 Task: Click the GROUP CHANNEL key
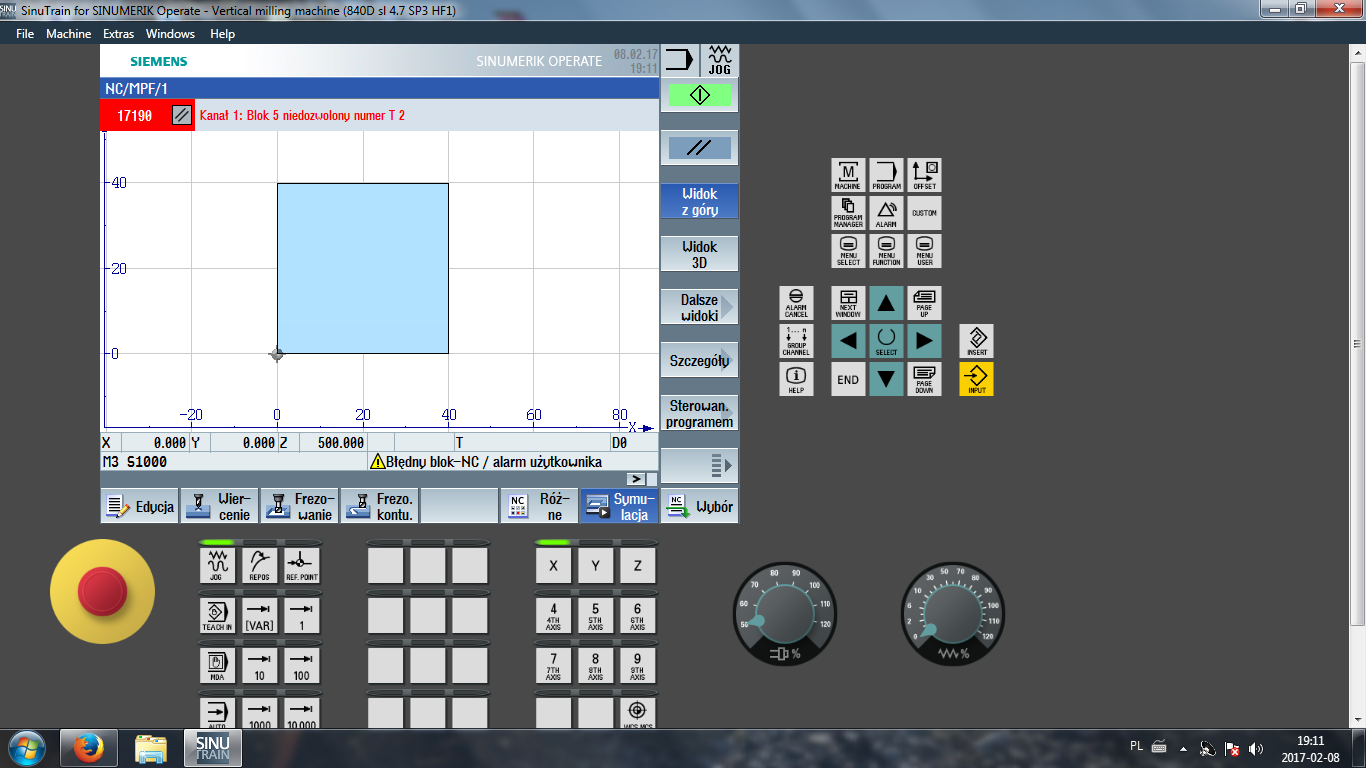click(x=796, y=341)
